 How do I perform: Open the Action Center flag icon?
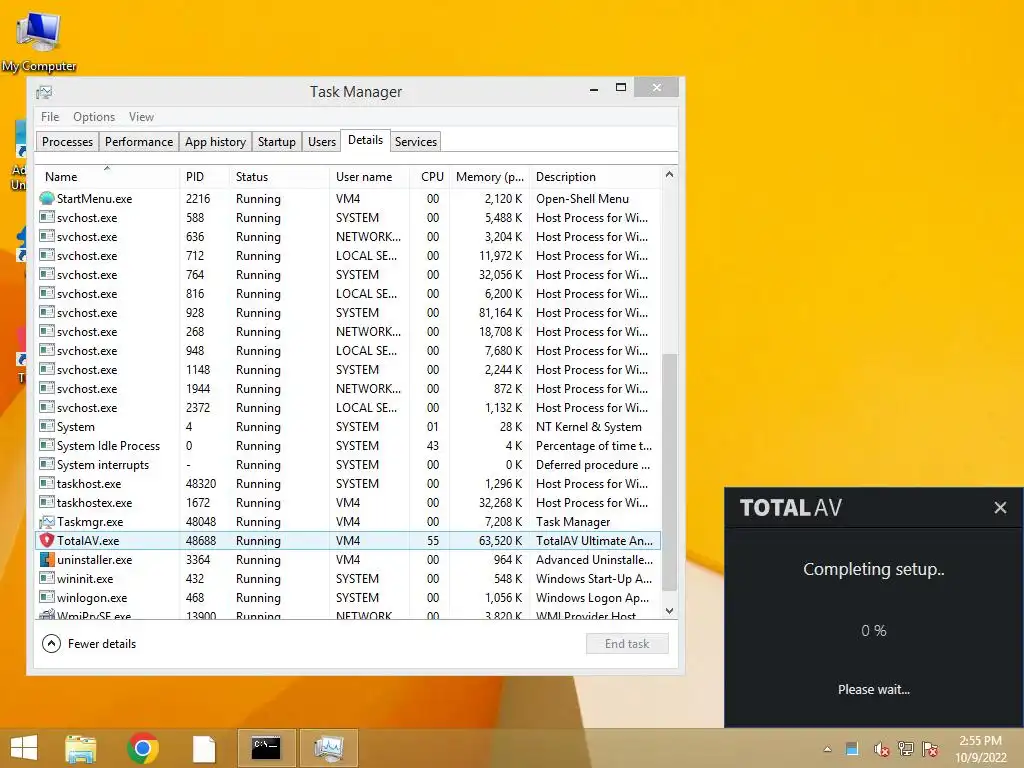930,749
